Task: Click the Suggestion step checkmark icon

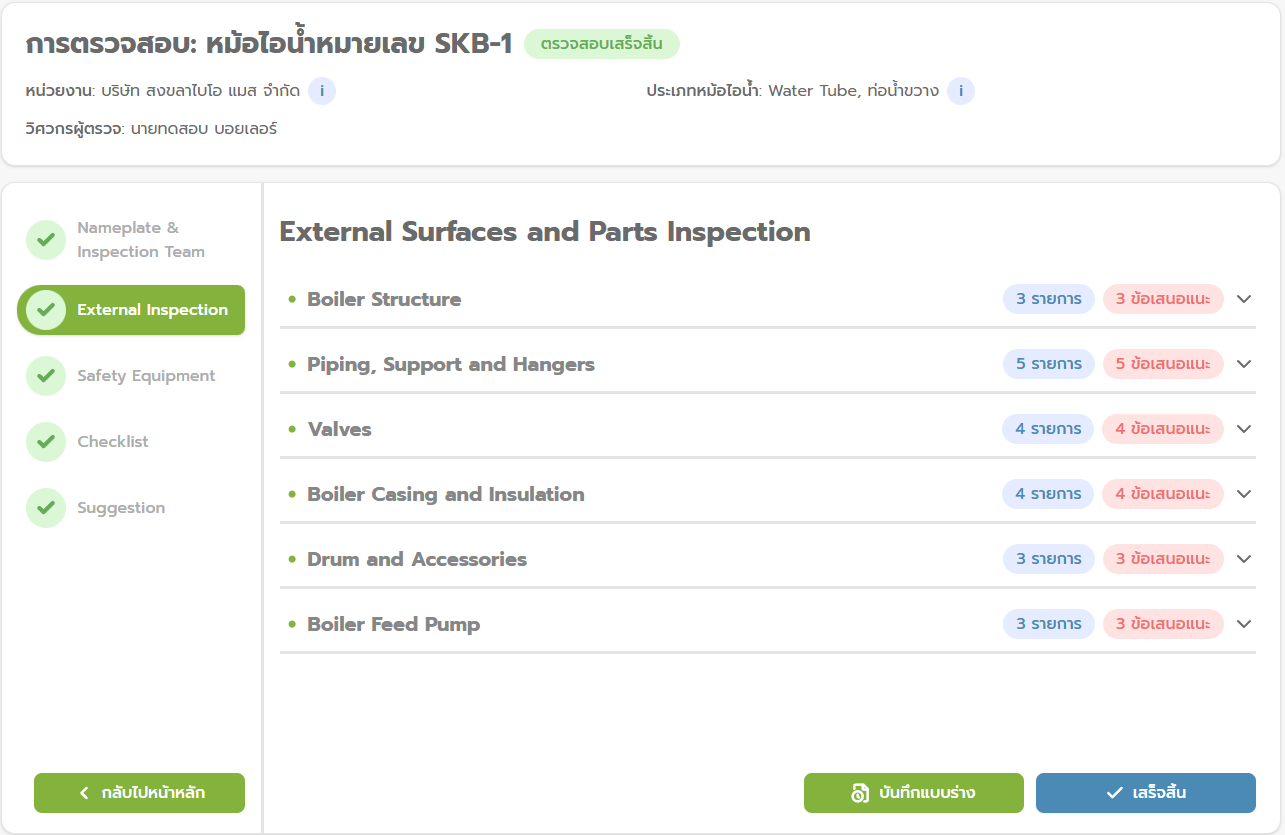Action: point(46,508)
